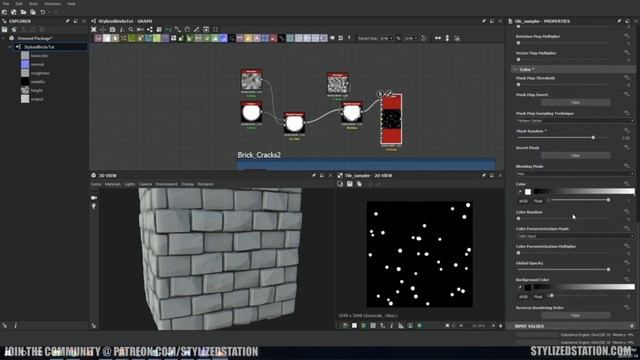Click the open folder icon in main toolbar
This screenshot has width=640, height=360.
(x=23, y=12)
